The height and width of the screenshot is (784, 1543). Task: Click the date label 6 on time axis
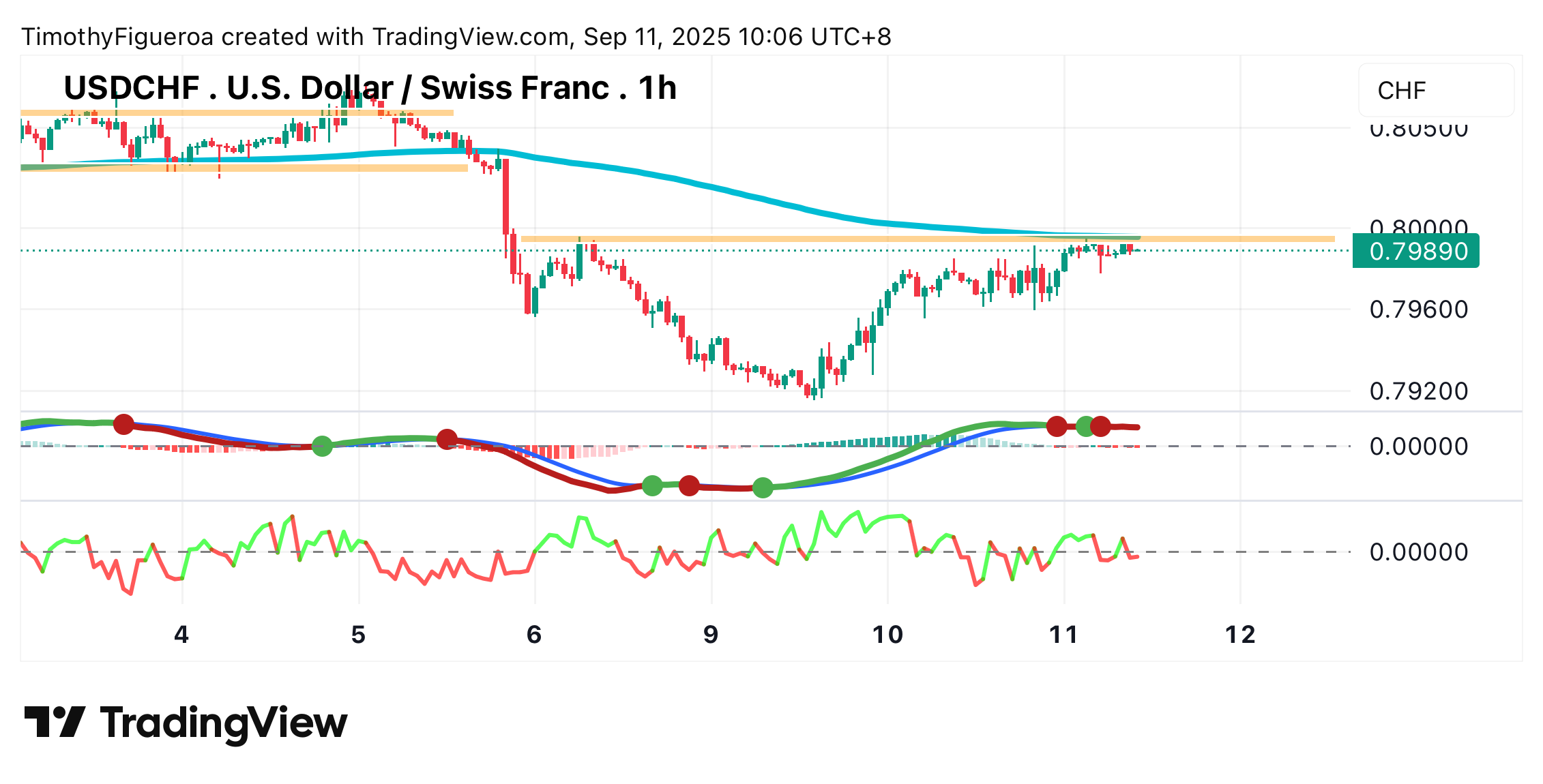point(534,635)
